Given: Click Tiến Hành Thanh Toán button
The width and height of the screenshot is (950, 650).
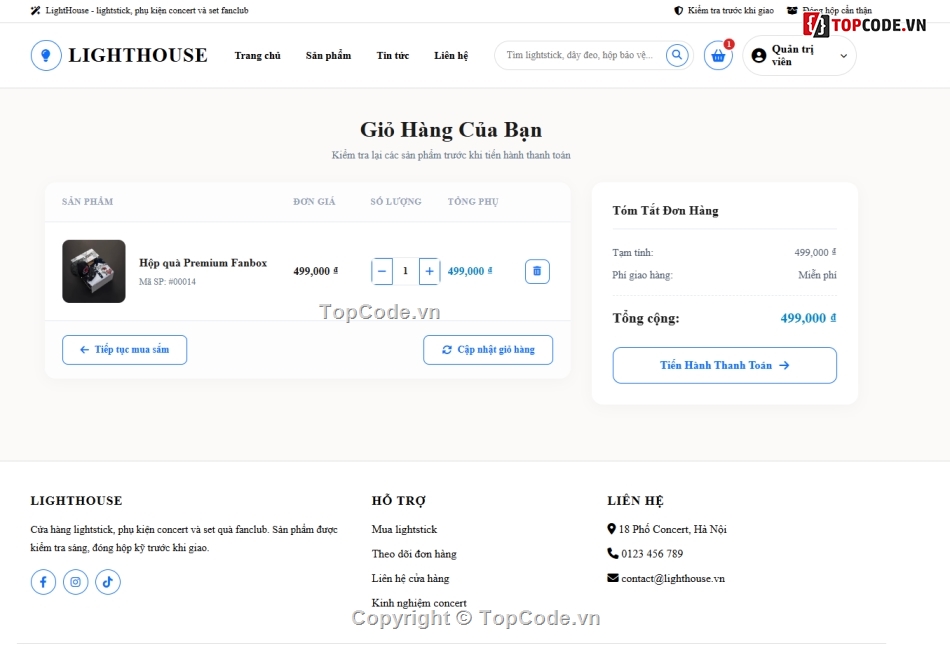Looking at the screenshot, I should click(x=725, y=365).
